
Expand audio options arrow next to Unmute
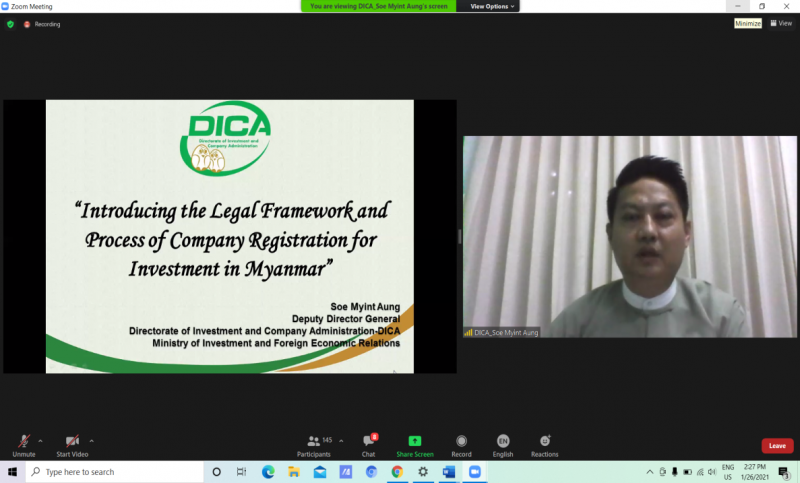(40, 440)
